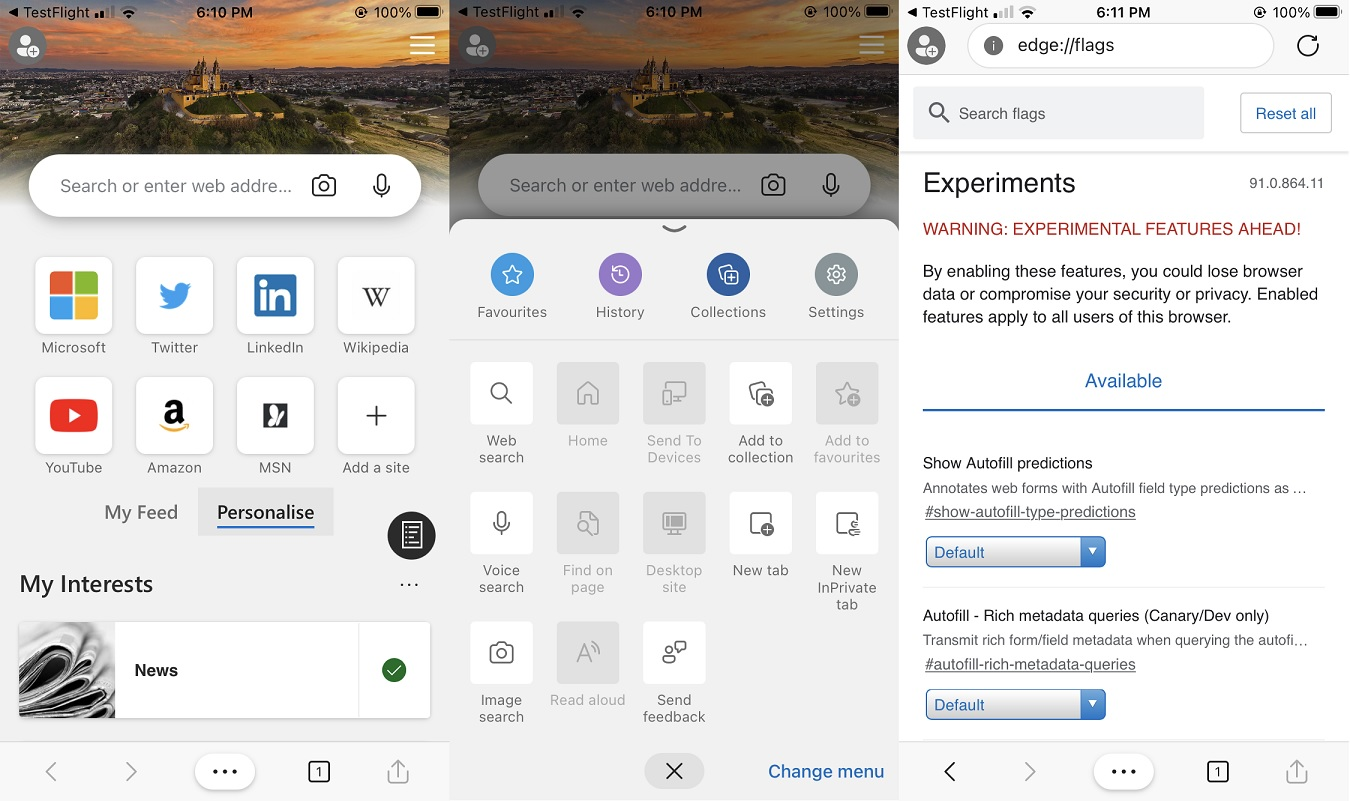
Task: Open the Send feedback icon
Action: click(674, 653)
